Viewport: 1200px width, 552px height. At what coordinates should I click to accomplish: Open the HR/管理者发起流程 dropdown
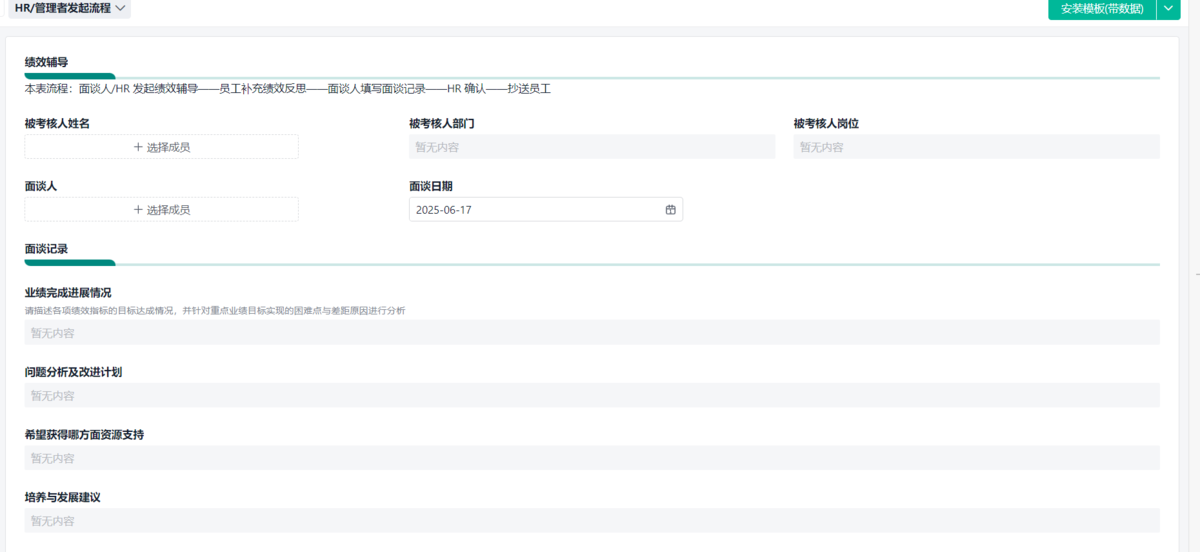coord(69,8)
